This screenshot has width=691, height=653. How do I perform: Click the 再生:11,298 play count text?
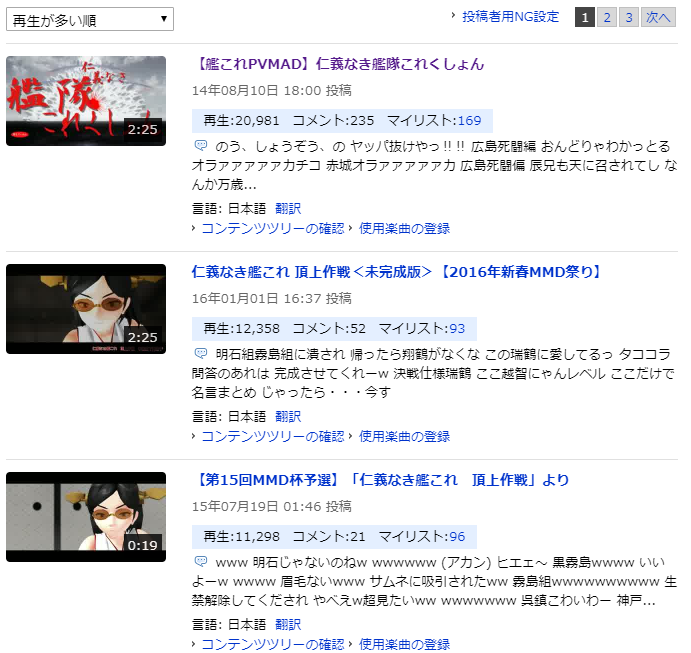[241, 537]
